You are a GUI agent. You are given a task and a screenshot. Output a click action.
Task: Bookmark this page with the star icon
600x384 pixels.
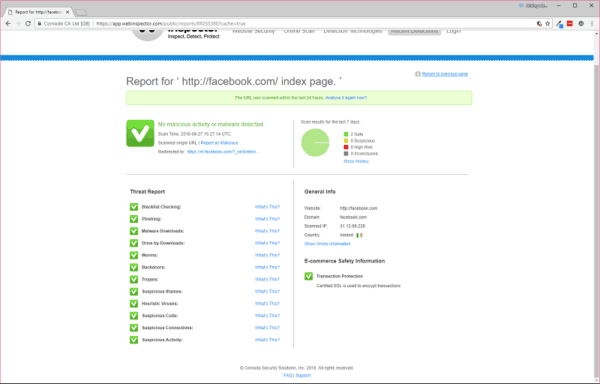[548, 24]
